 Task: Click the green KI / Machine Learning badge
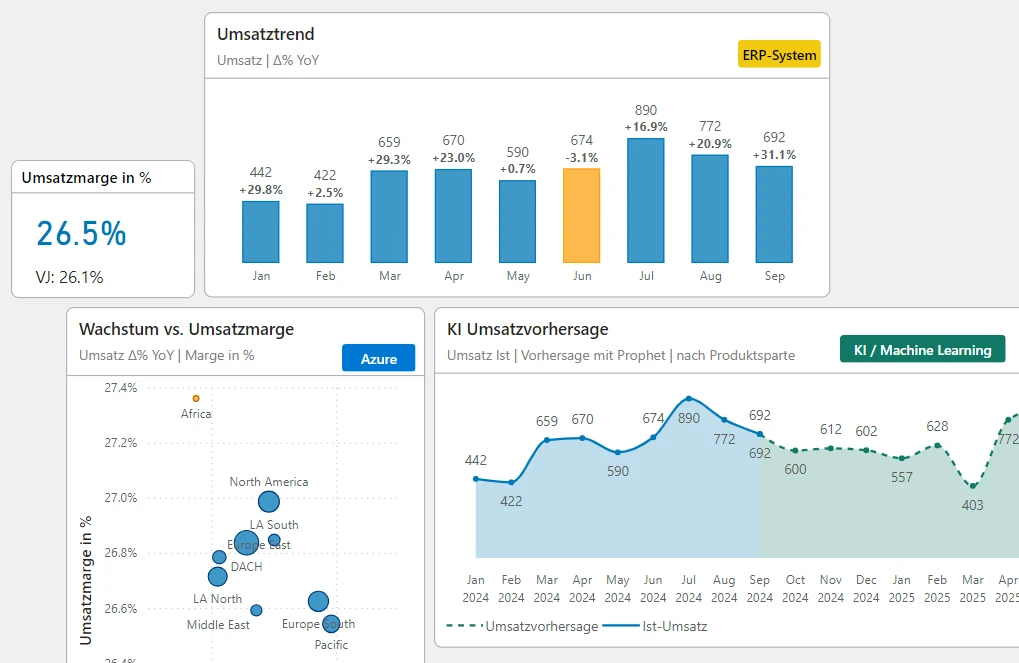pos(922,350)
